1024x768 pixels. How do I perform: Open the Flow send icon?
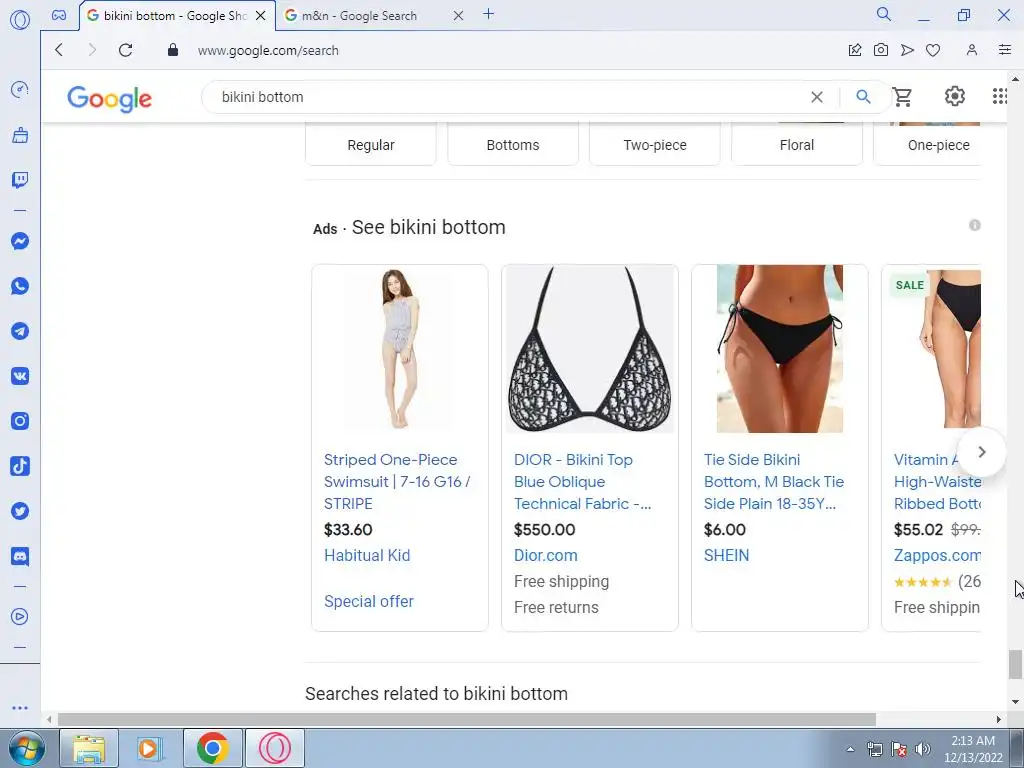(907, 50)
